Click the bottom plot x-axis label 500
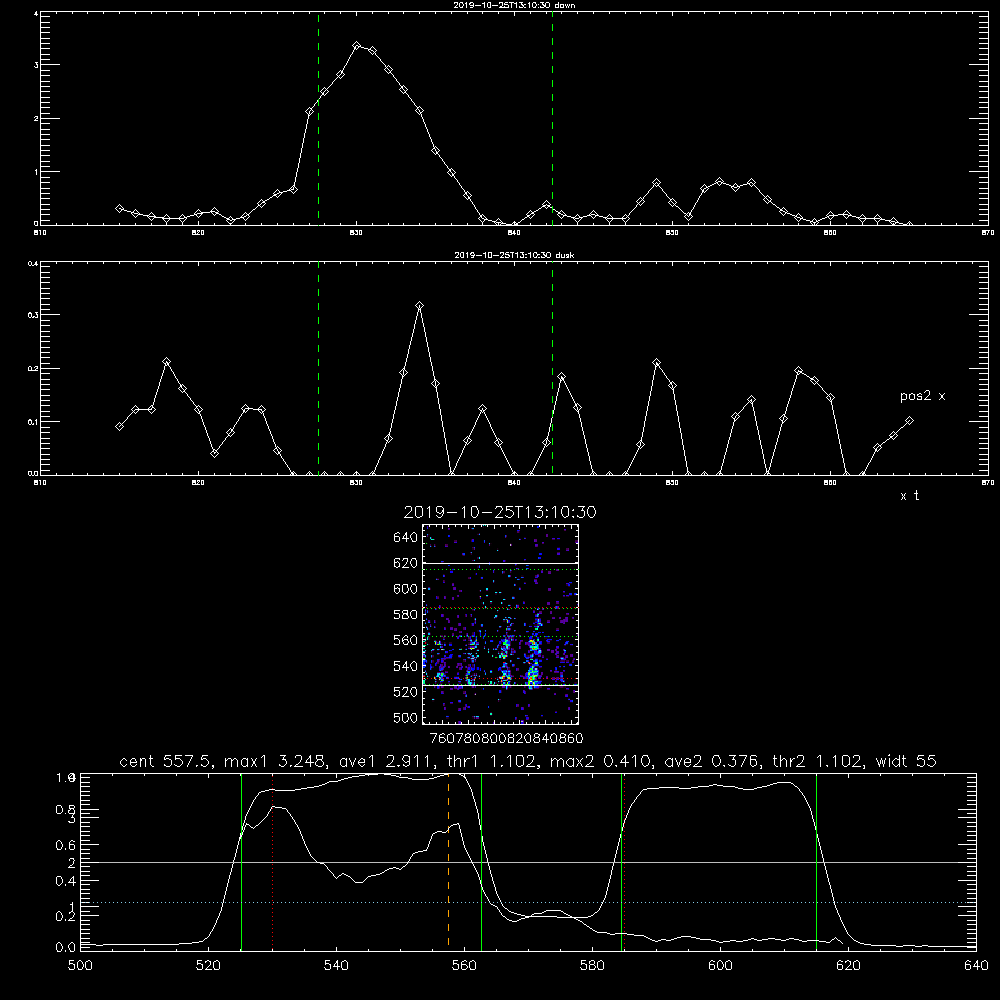Screen dimensions: 1000x1000 [x=80, y=965]
